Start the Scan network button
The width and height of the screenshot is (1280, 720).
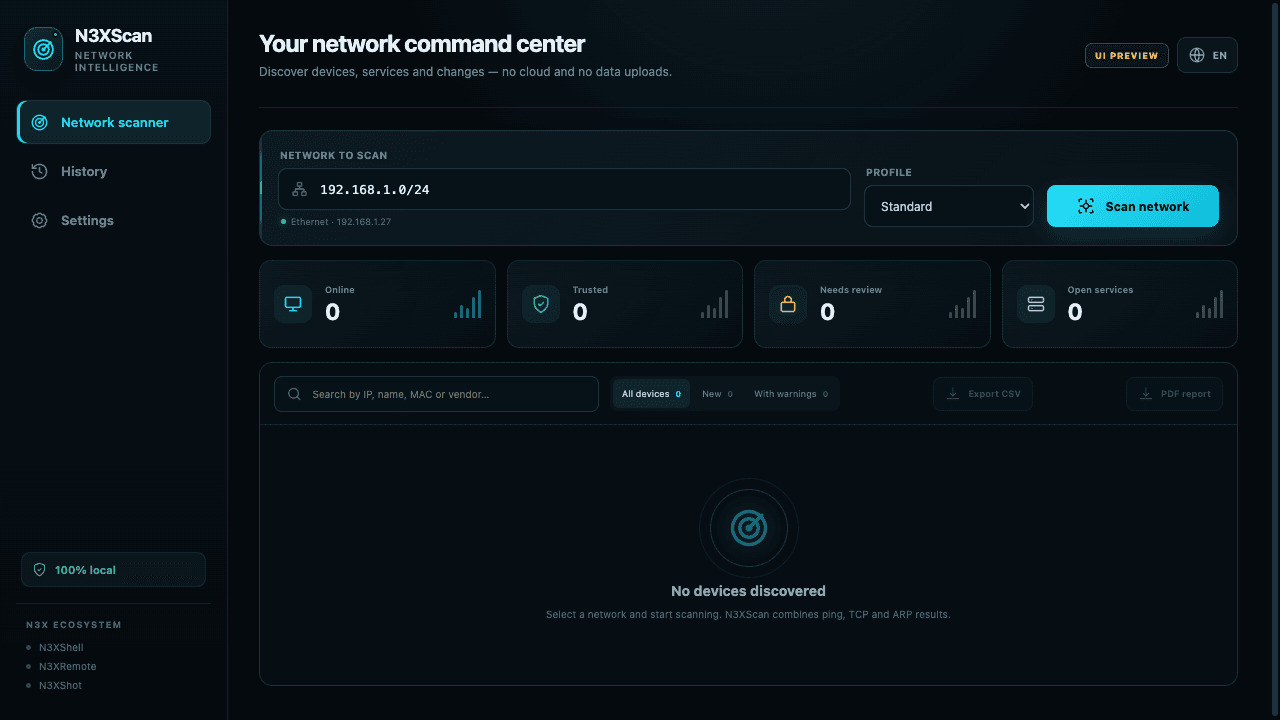pos(1133,206)
